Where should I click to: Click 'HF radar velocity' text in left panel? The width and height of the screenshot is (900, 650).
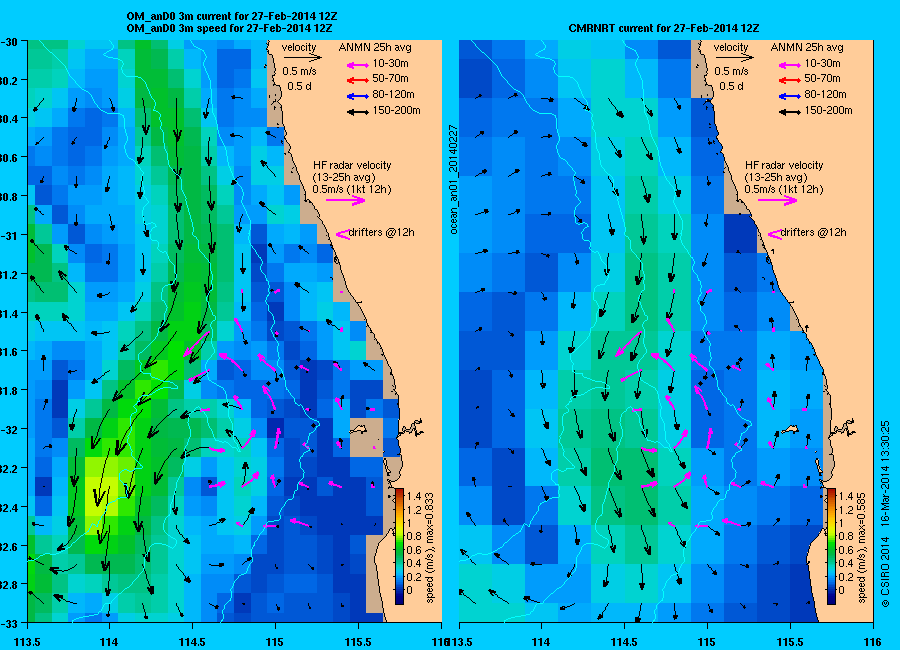pyautogui.click(x=352, y=165)
